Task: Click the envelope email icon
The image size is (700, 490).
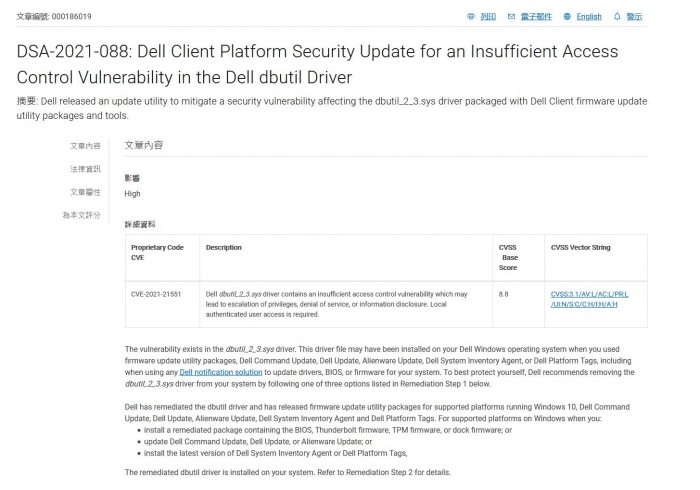Action: click(512, 17)
